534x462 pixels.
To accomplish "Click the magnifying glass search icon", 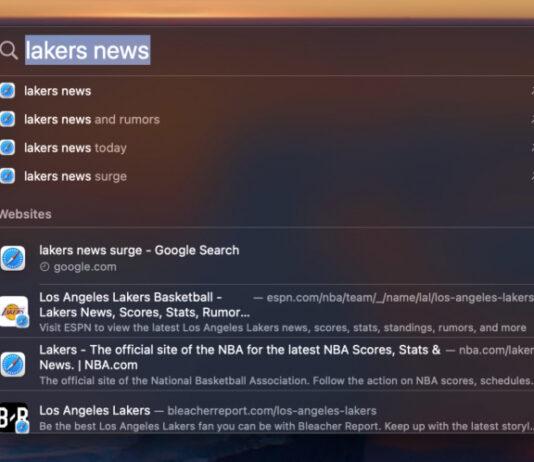I will (x=9, y=50).
